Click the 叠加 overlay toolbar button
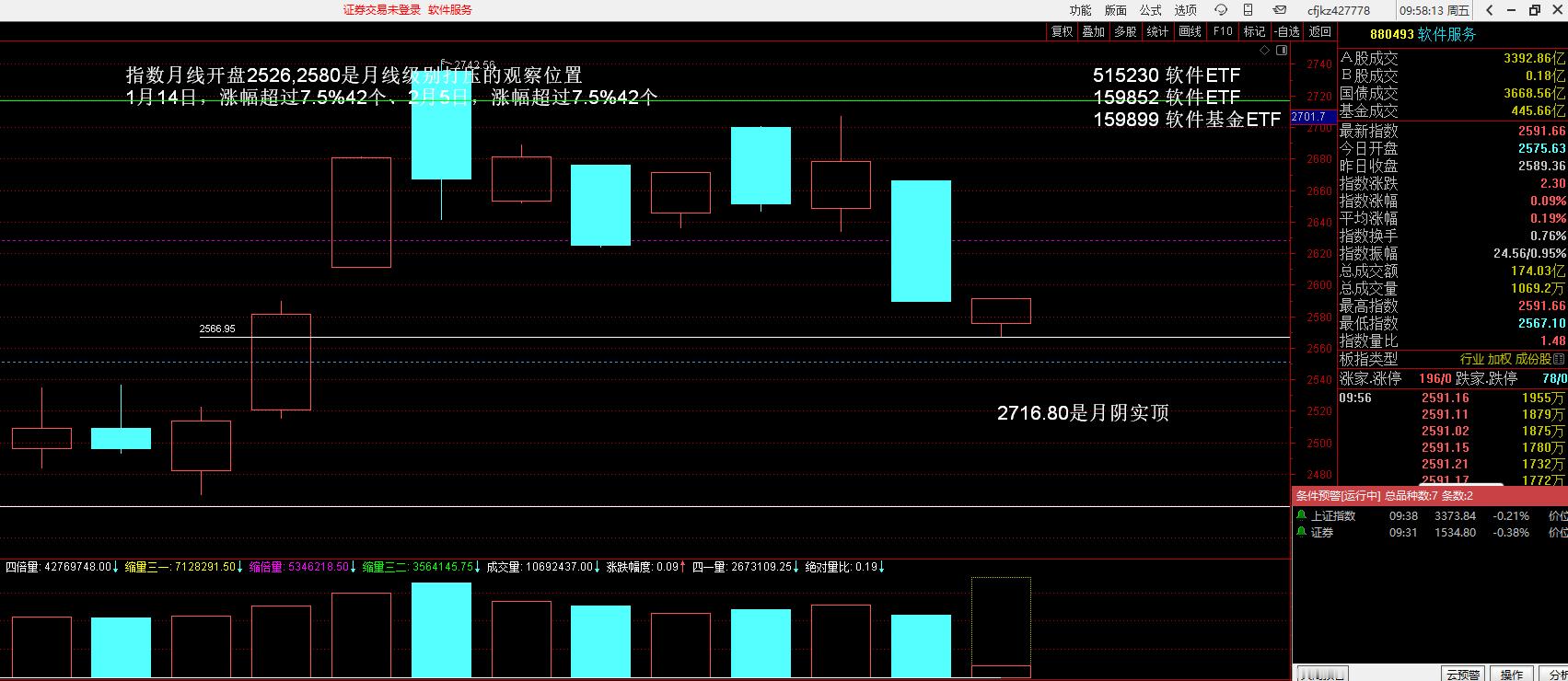The height and width of the screenshot is (681, 1568). pos(1093,31)
